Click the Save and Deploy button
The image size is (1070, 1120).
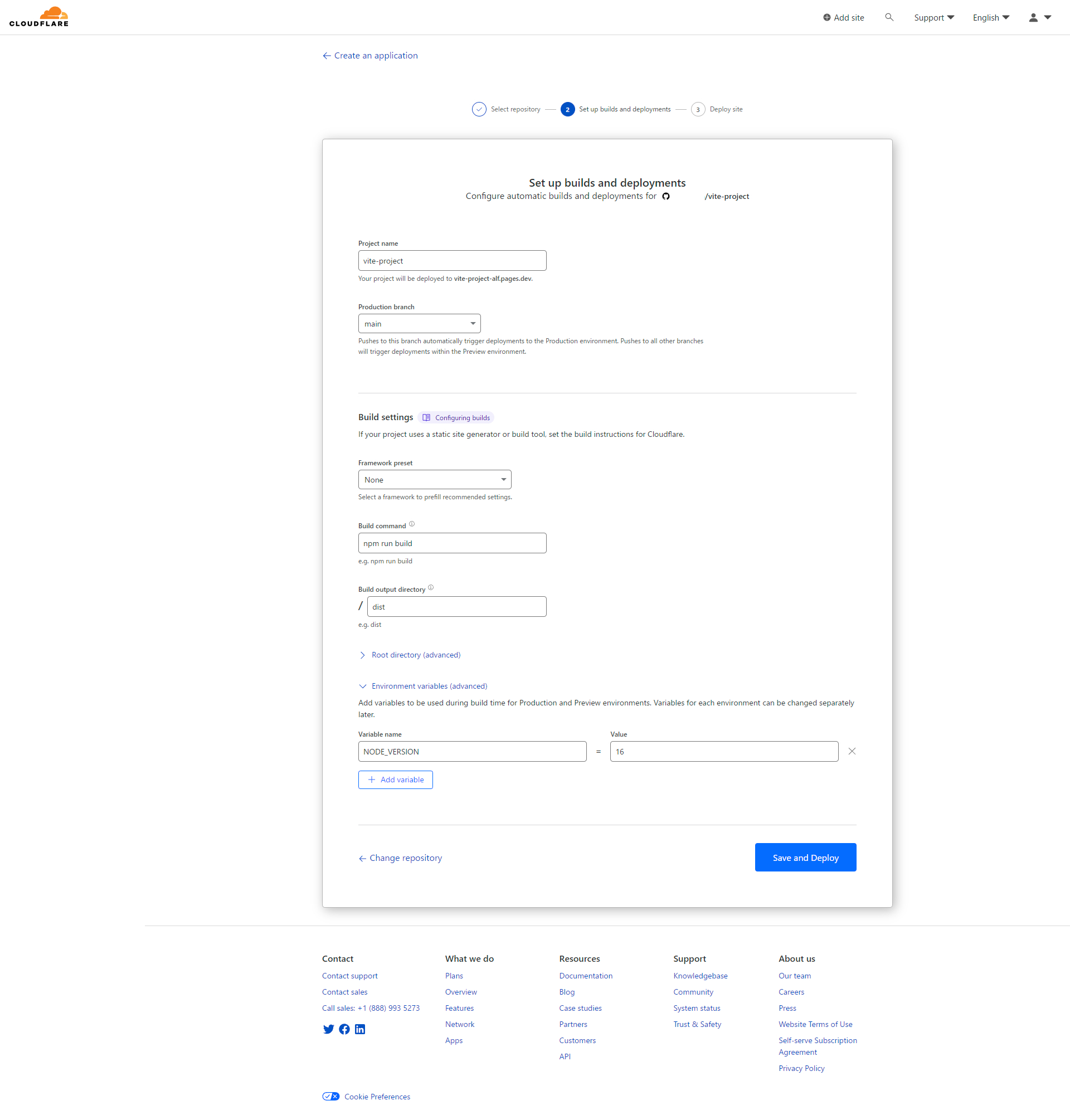click(805, 857)
